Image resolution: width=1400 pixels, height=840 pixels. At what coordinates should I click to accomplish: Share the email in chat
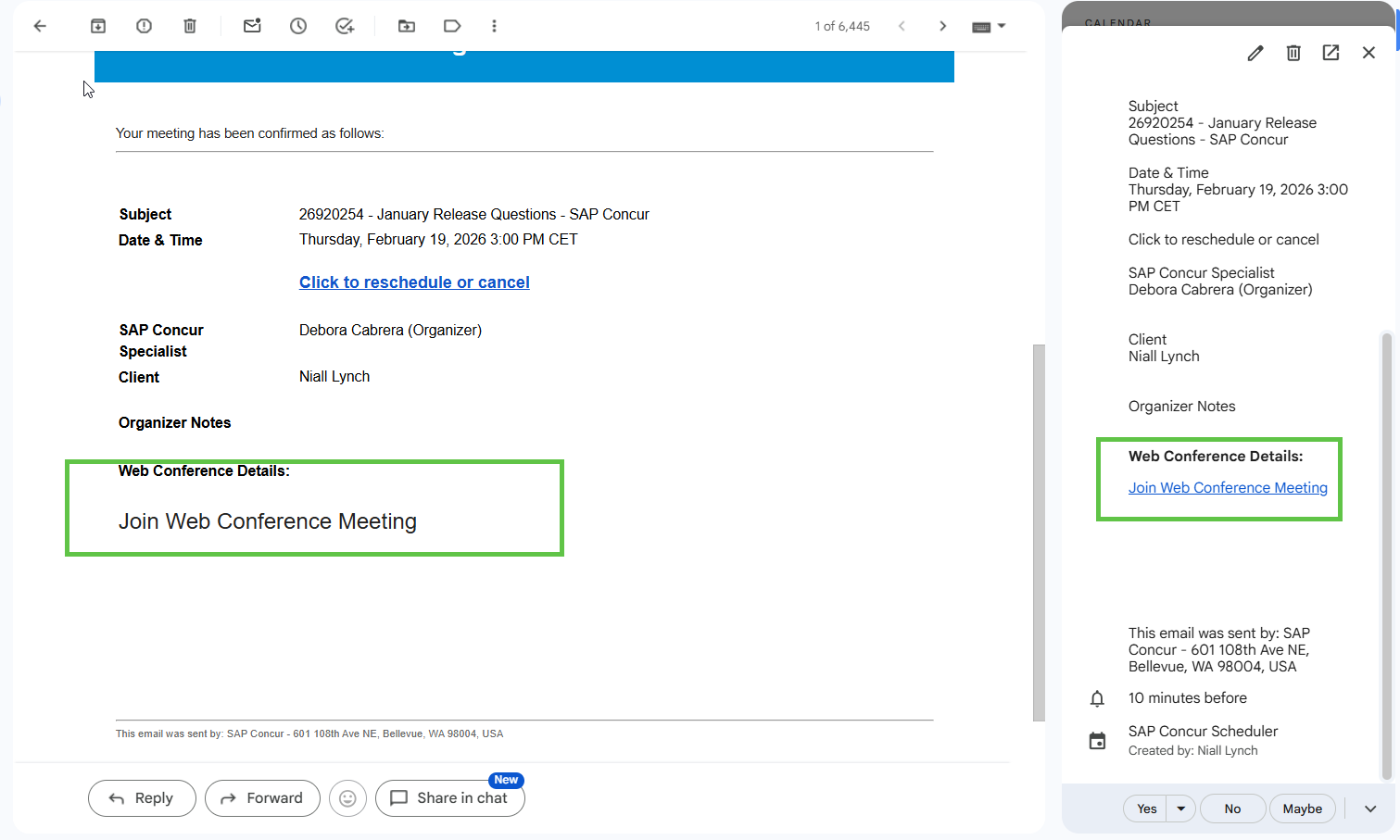(x=450, y=798)
